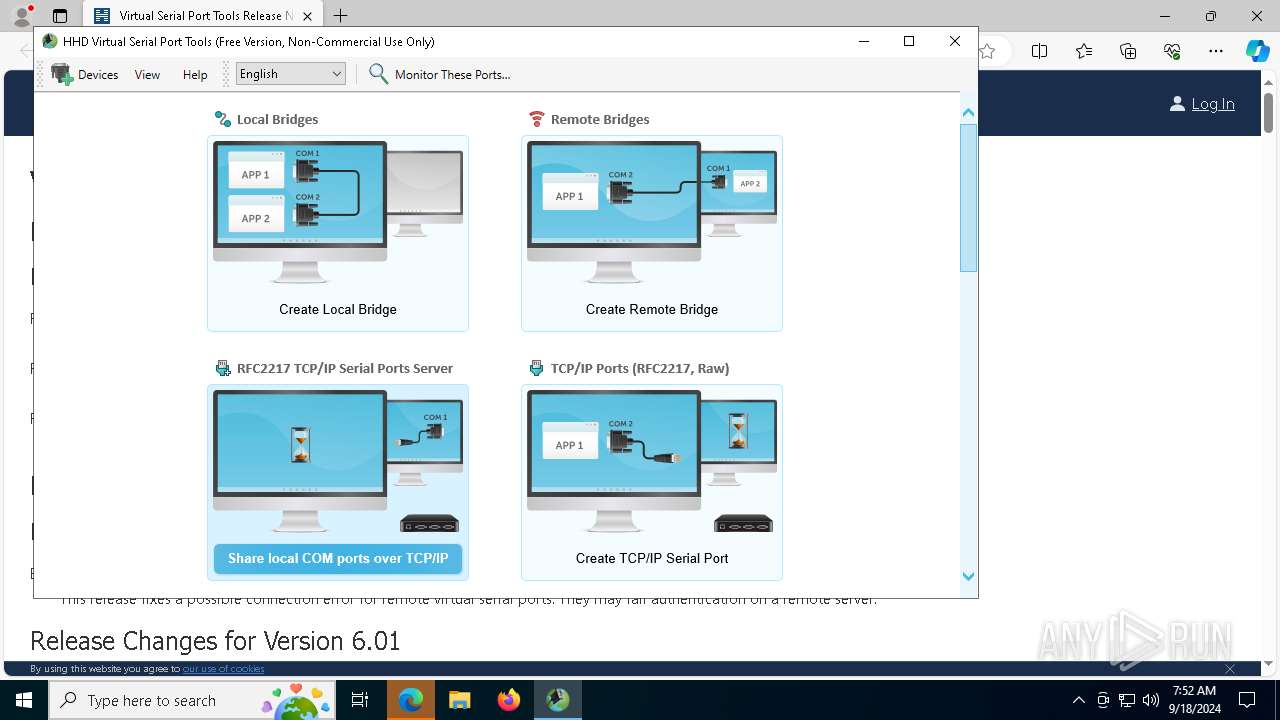Show hidden system tray icons

[1078, 700]
